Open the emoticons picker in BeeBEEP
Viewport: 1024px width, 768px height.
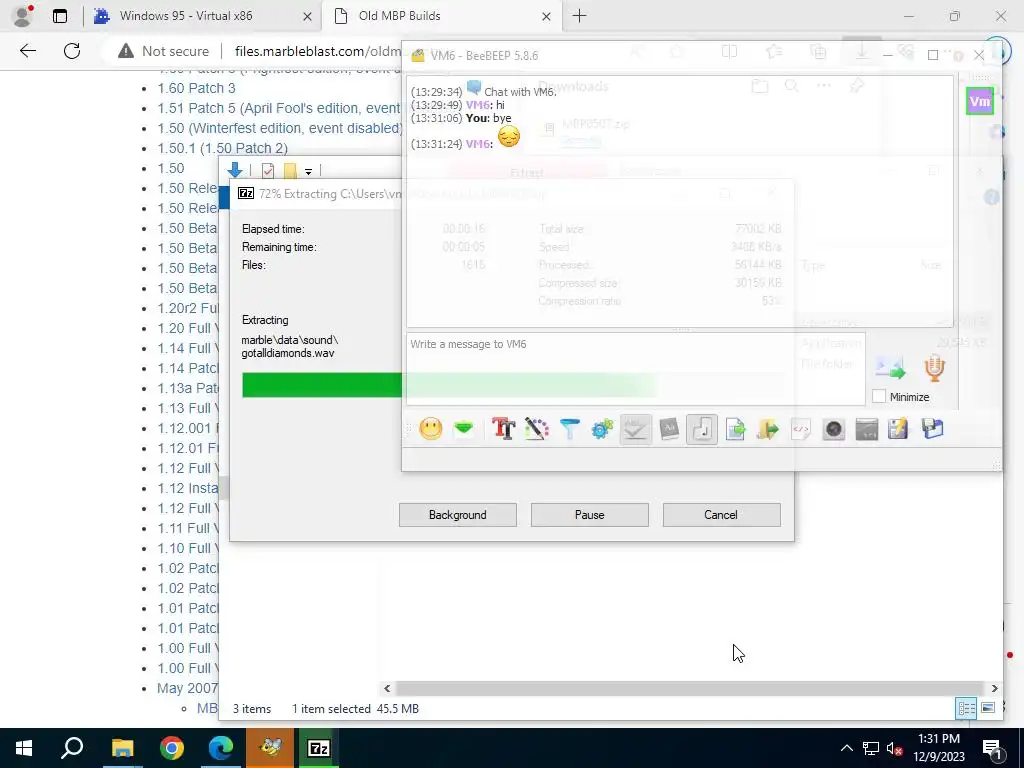click(430, 429)
